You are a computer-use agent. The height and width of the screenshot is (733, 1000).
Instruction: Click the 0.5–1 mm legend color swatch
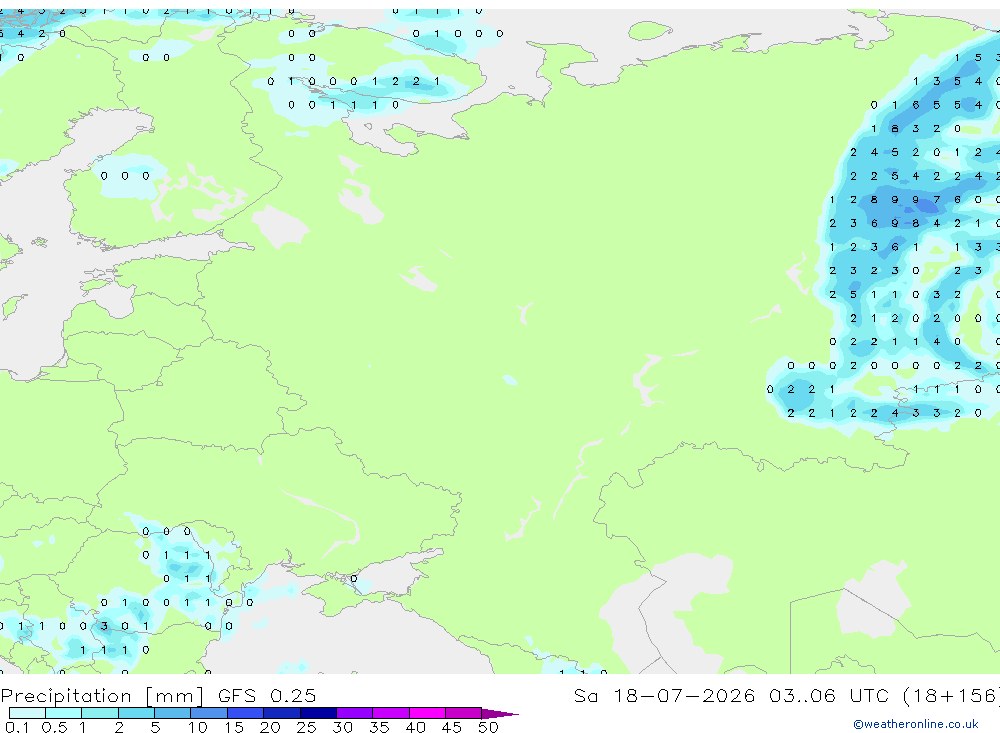click(63, 713)
